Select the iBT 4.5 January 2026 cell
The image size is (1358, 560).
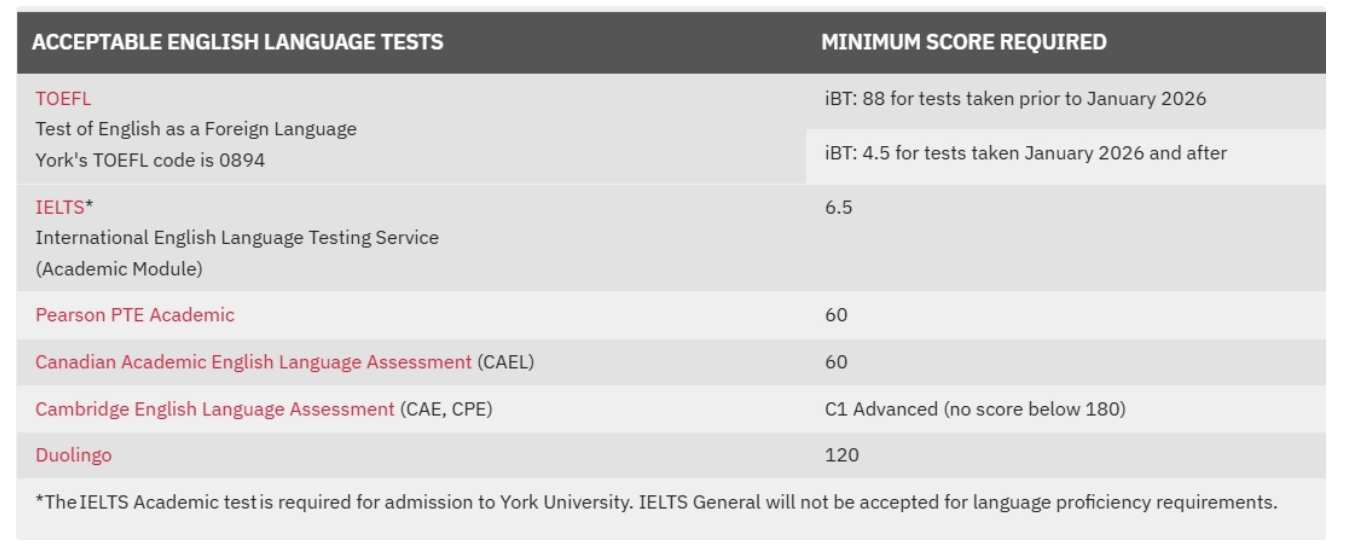1025,153
